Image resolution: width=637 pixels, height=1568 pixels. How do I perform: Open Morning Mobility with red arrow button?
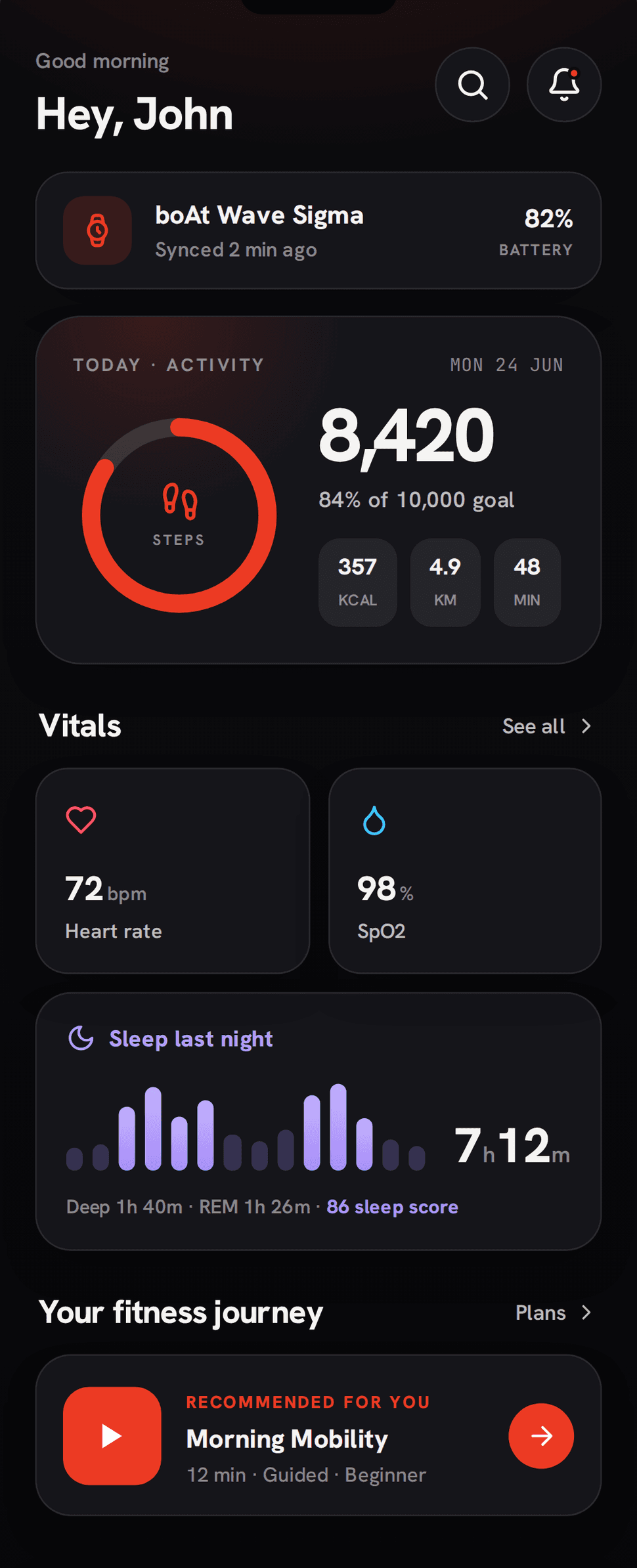tap(541, 1436)
